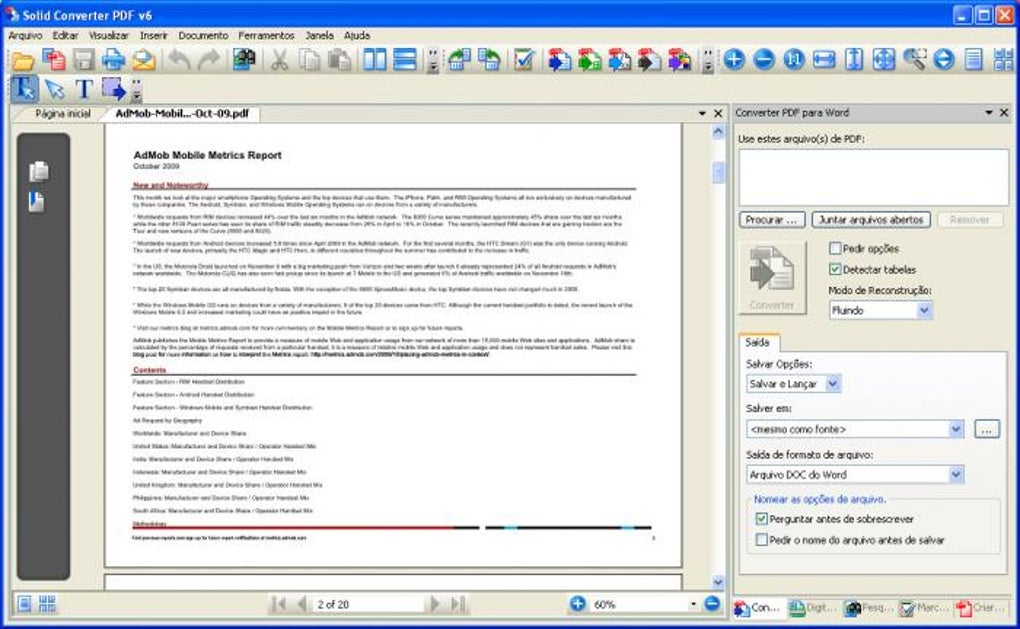
Task: Click the browse ellipsis button
Action: pyautogui.click(x=986, y=429)
